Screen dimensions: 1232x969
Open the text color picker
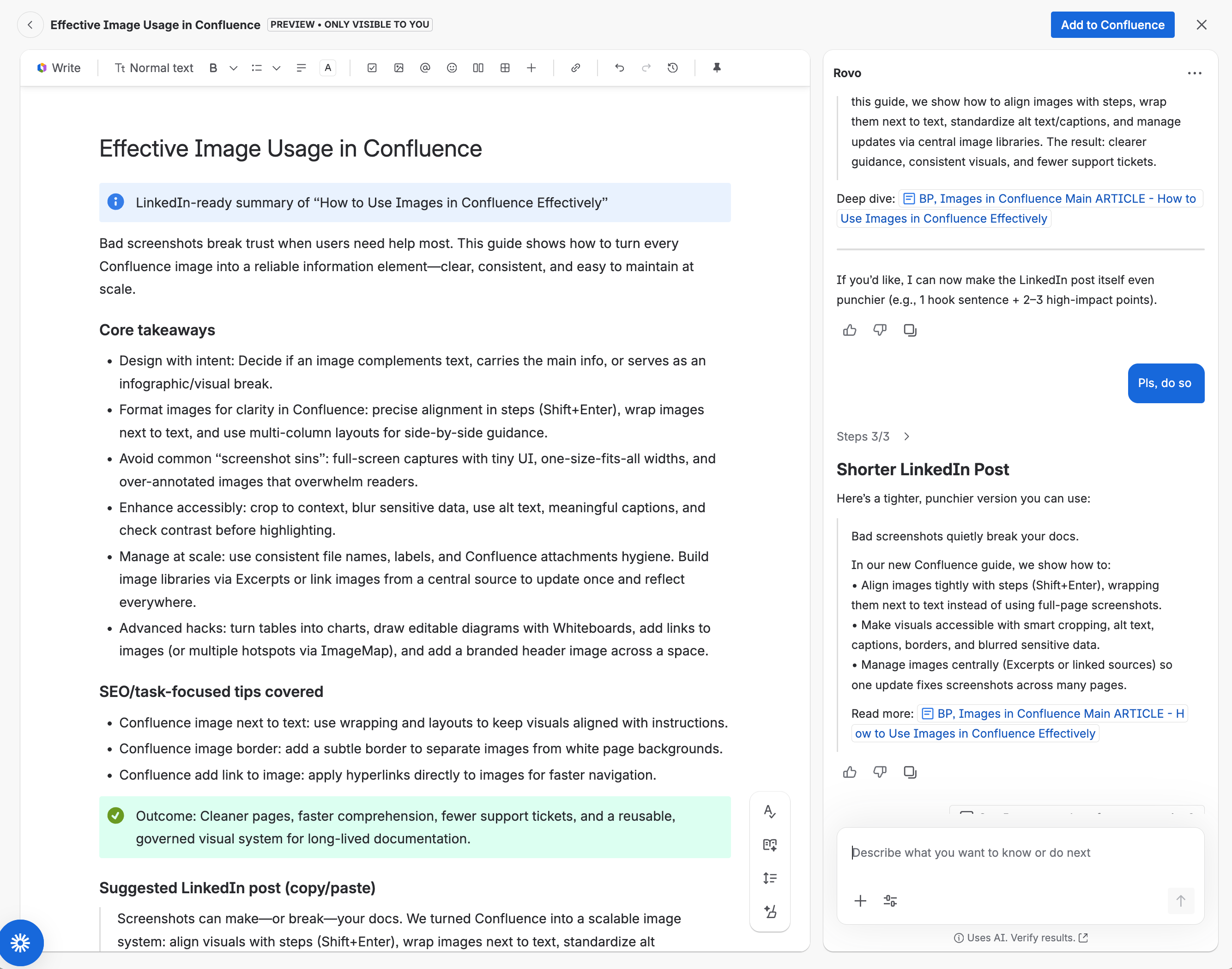click(328, 68)
